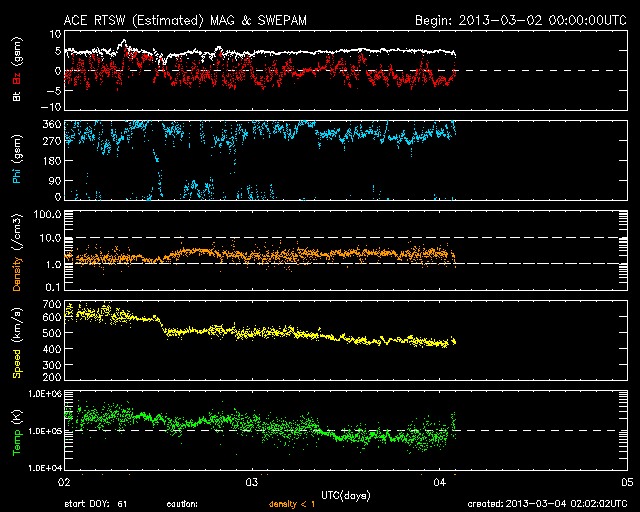Click the '180' tick on Phi axis
Image resolution: width=640 pixels, height=512 pixels.
pos(51,161)
